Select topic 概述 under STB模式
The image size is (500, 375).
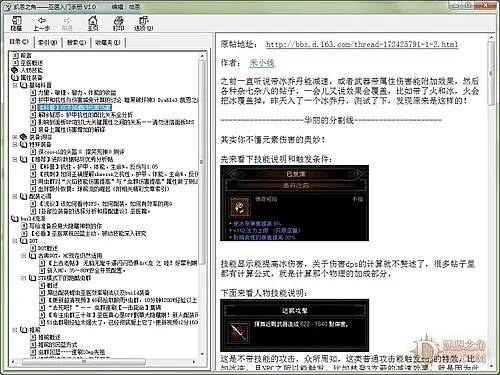(52, 285)
